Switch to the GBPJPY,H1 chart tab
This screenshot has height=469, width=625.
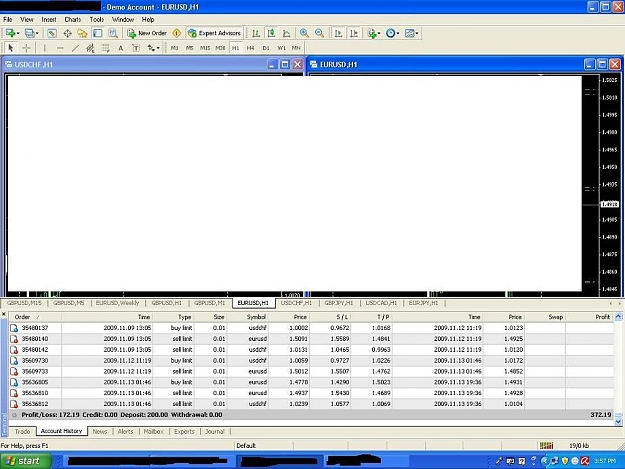point(339,303)
